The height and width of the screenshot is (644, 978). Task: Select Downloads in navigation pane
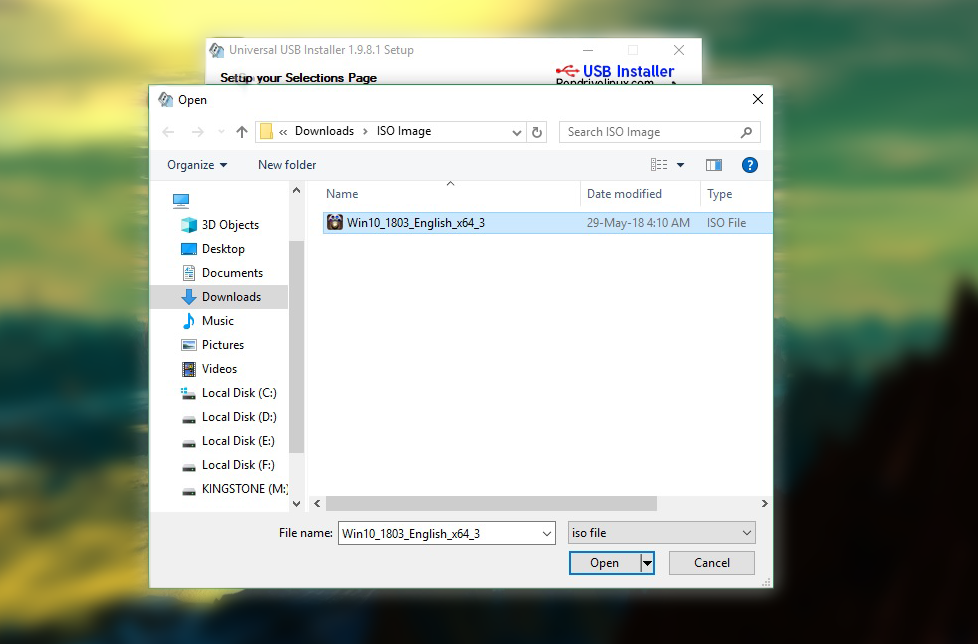pyautogui.click(x=219, y=297)
